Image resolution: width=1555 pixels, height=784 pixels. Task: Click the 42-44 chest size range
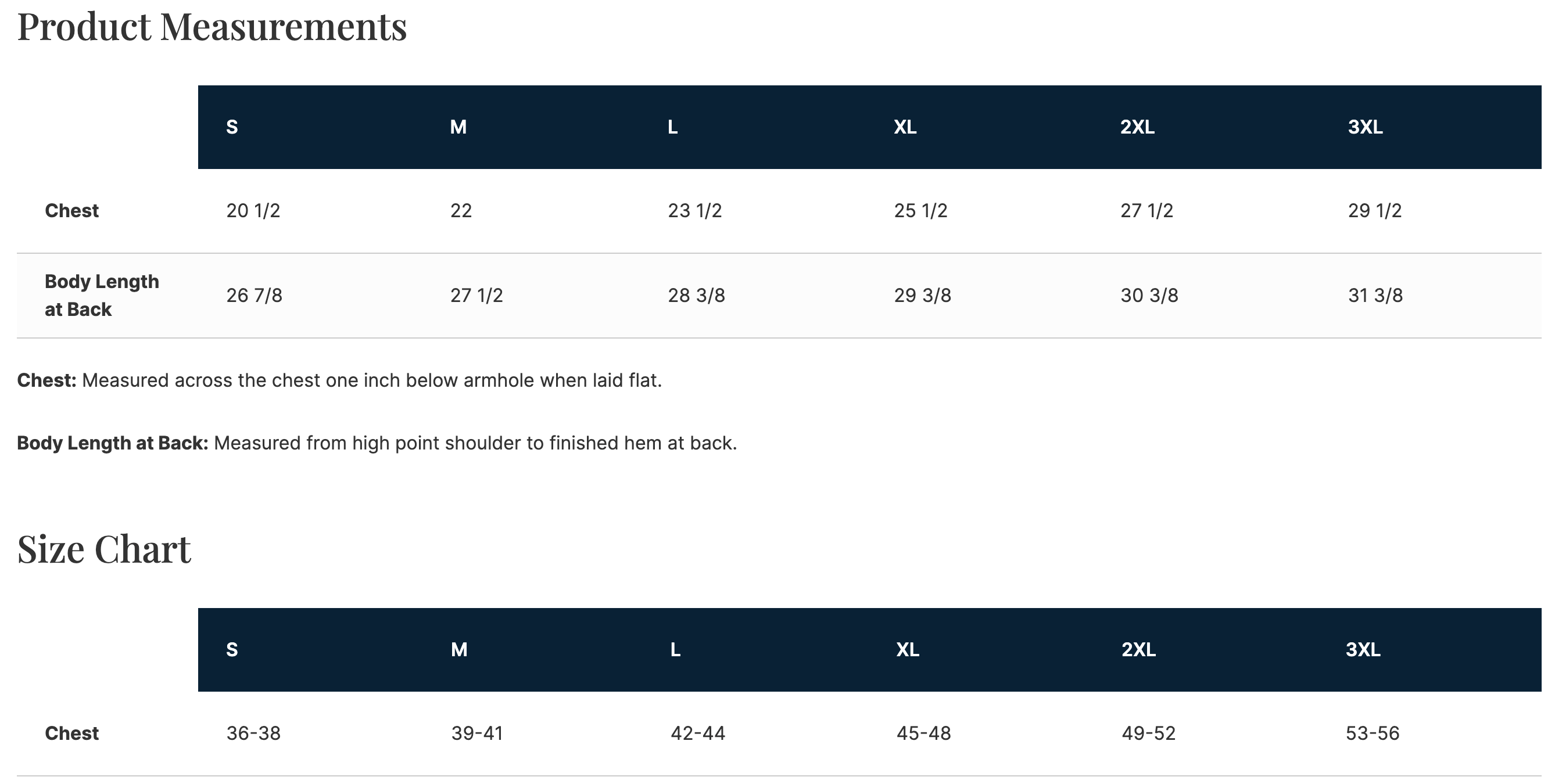point(698,733)
